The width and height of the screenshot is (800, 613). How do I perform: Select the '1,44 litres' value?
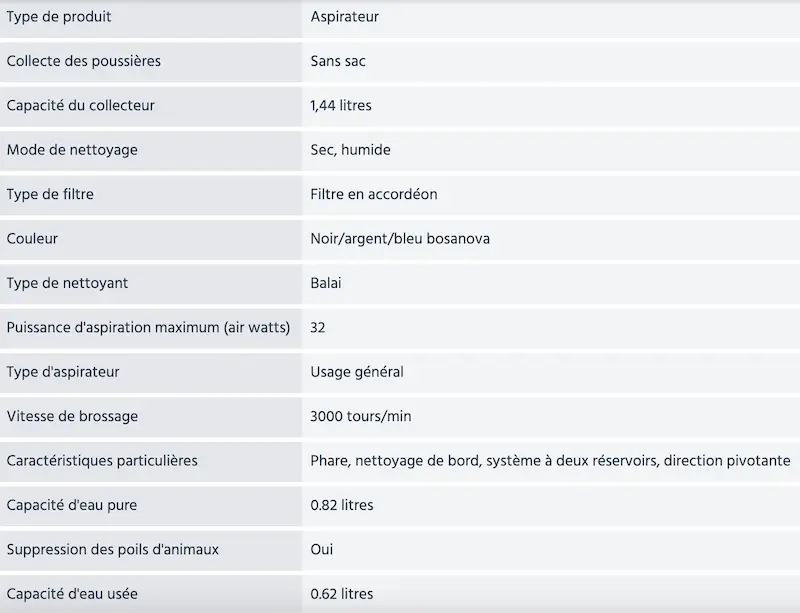pos(341,106)
